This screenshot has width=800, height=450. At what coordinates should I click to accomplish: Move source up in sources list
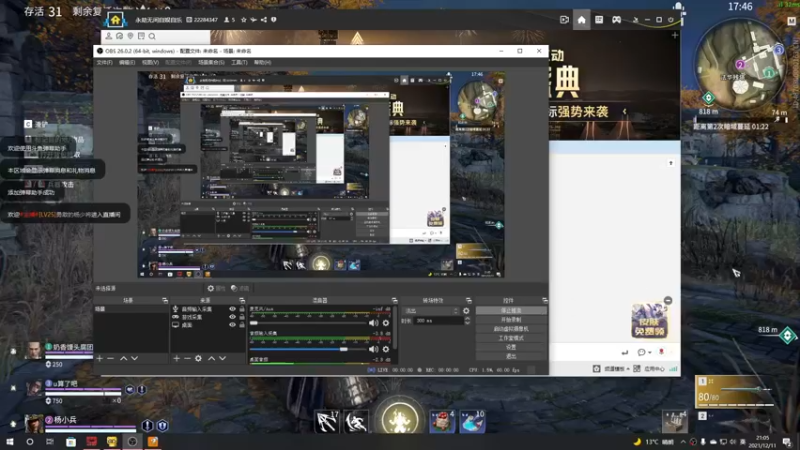(211, 358)
